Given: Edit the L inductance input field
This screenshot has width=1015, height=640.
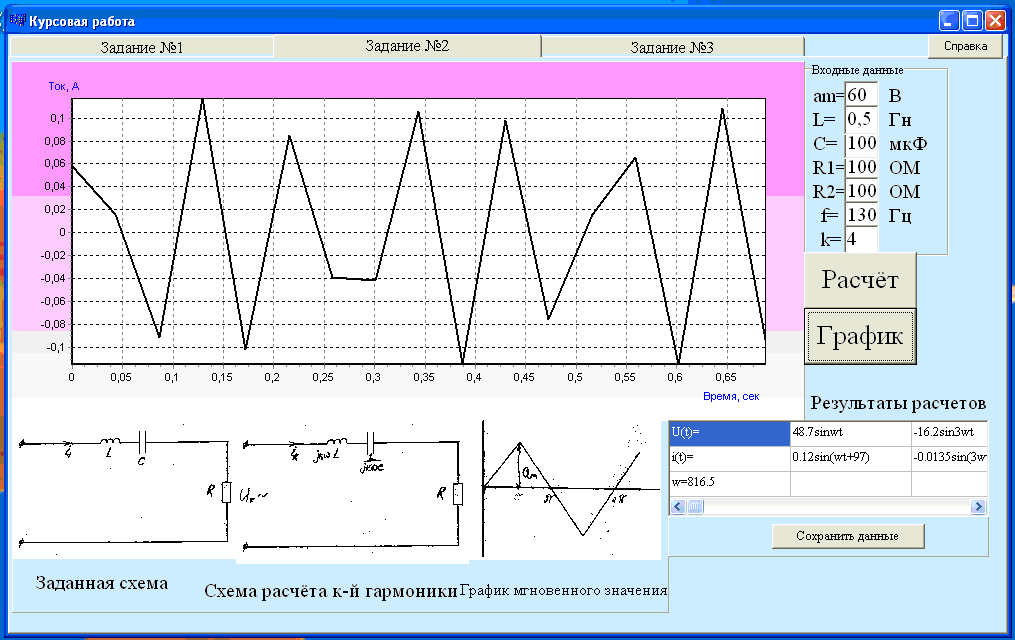Looking at the screenshot, I should click(x=862, y=119).
